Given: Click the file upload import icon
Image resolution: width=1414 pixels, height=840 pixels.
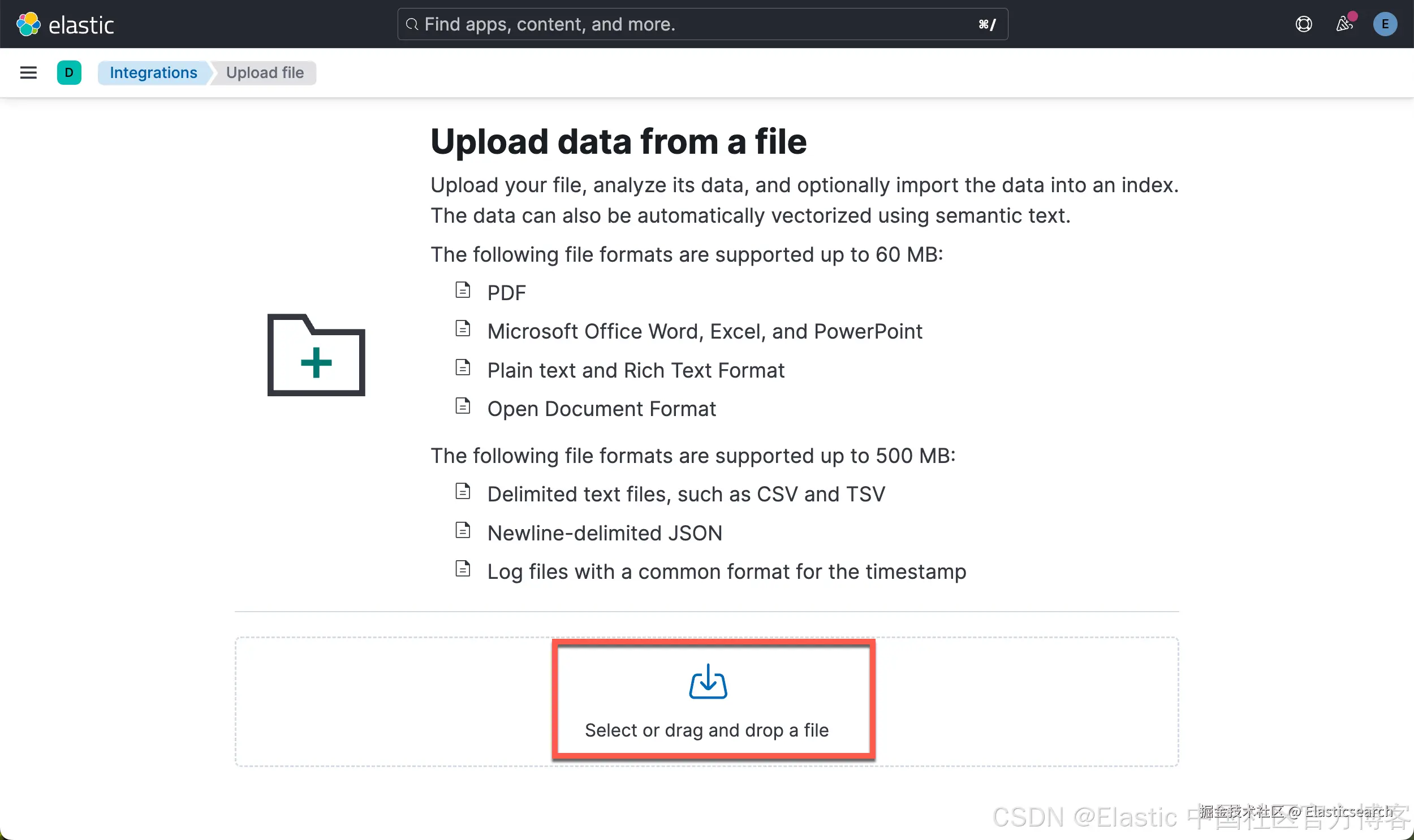Looking at the screenshot, I should coord(708,682).
